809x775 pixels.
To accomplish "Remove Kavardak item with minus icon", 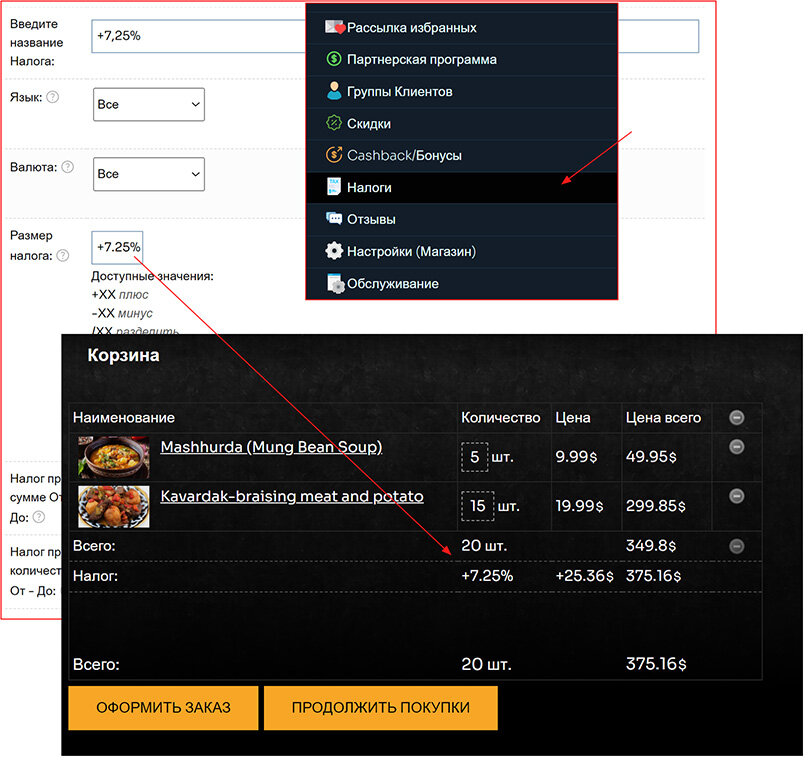I will [x=737, y=496].
